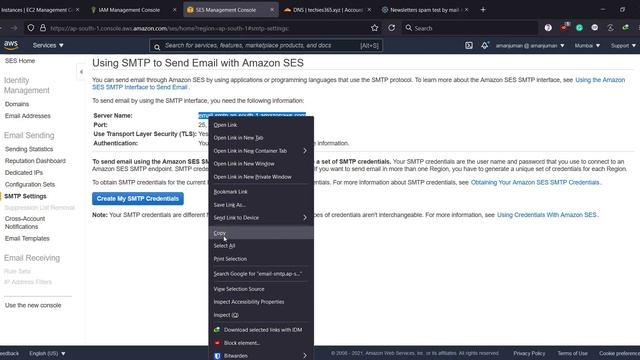Open Dedicated IPs in sidebar
This screenshot has height=360, width=640.
point(24,173)
